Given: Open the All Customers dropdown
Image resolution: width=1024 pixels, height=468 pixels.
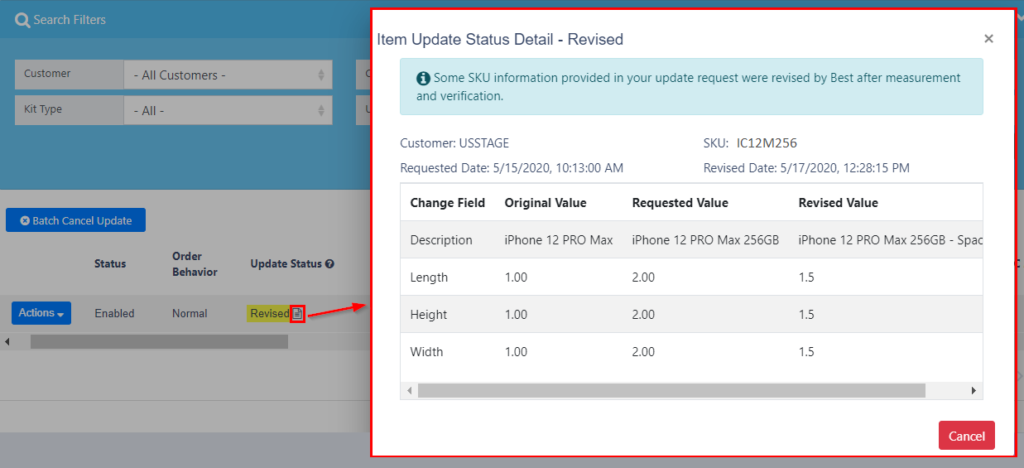Looking at the screenshot, I should (228, 75).
